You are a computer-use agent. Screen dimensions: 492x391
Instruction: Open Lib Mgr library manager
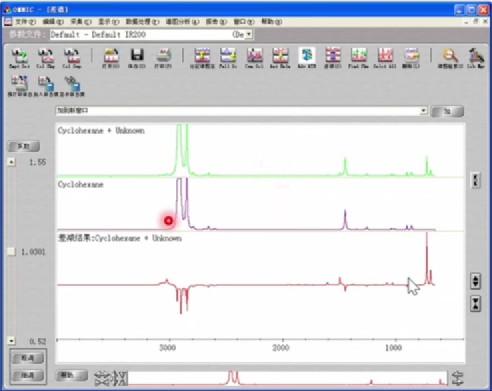click(476, 58)
